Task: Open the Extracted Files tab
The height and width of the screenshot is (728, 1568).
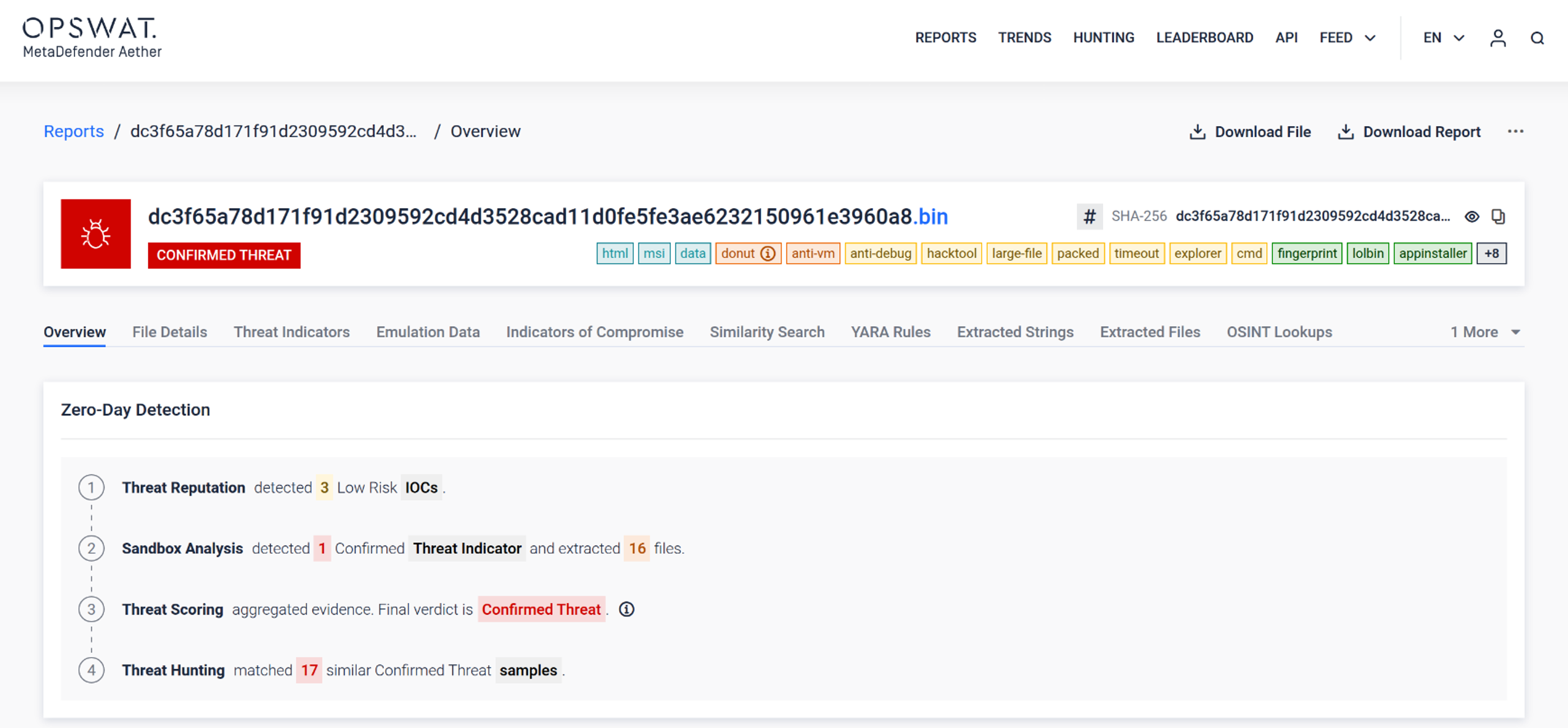Action: click(1149, 332)
